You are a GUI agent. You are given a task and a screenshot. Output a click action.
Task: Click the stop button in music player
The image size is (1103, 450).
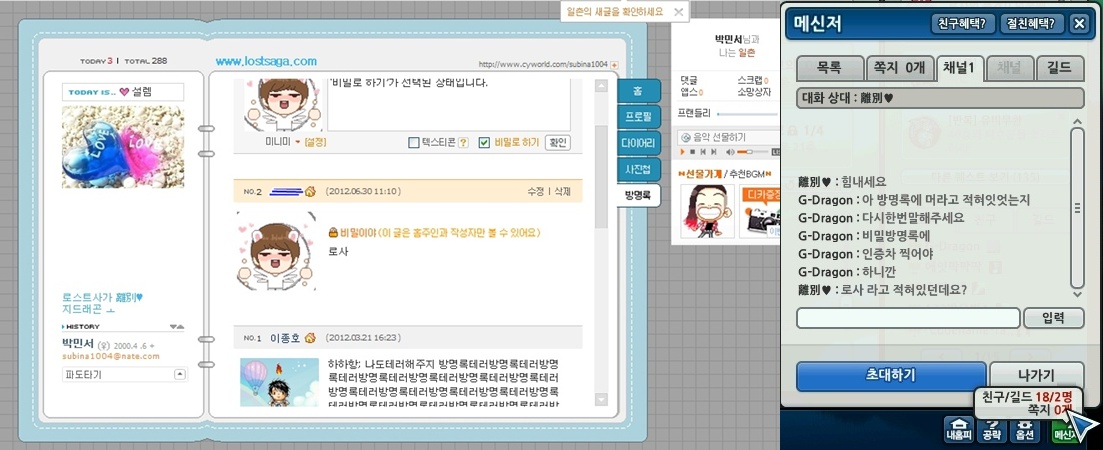(x=692, y=152)
